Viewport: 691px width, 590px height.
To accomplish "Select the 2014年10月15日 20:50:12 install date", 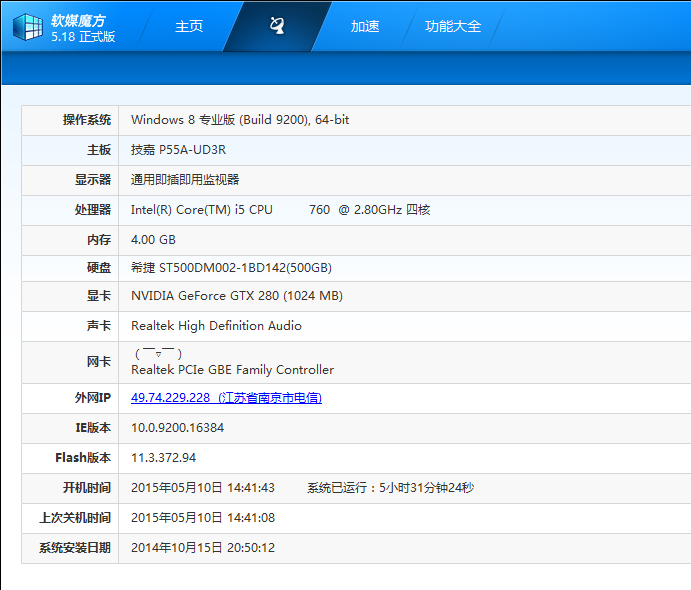I will pyautogui.click(x=203, y=548).
